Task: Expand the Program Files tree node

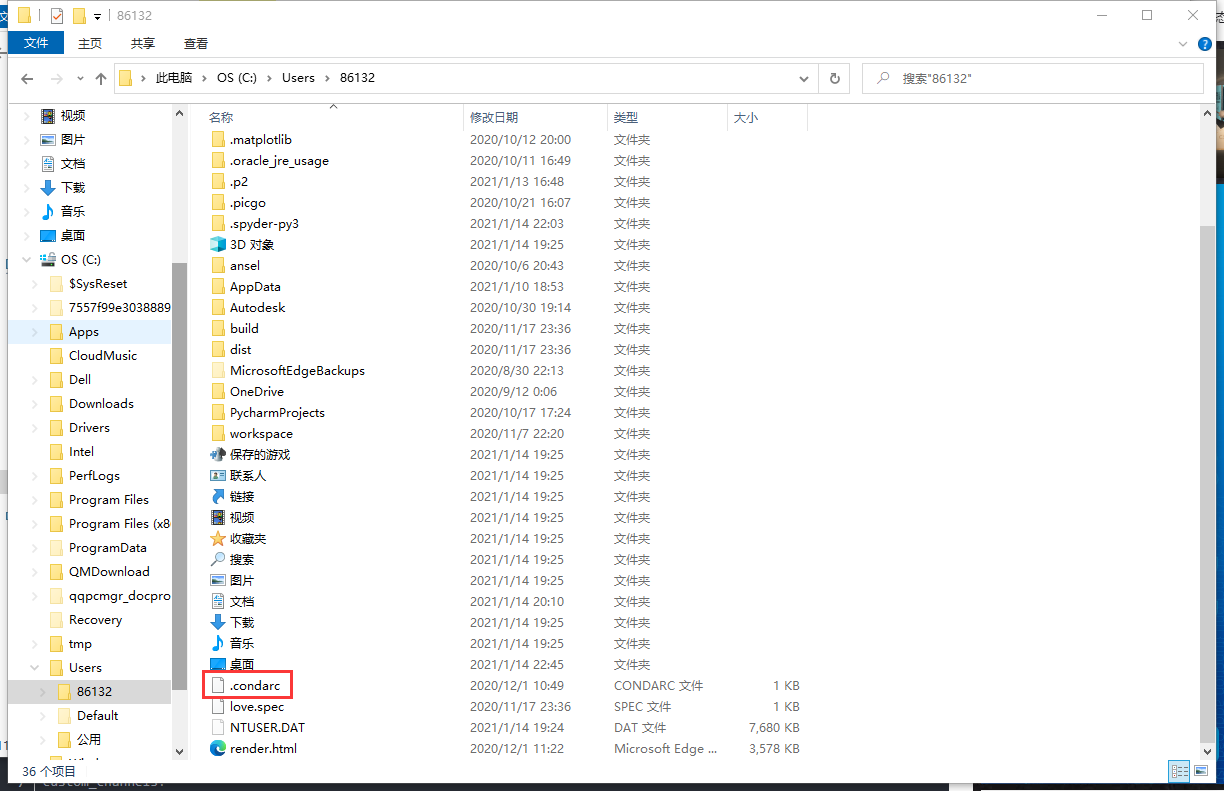Action: pos(34,500)
